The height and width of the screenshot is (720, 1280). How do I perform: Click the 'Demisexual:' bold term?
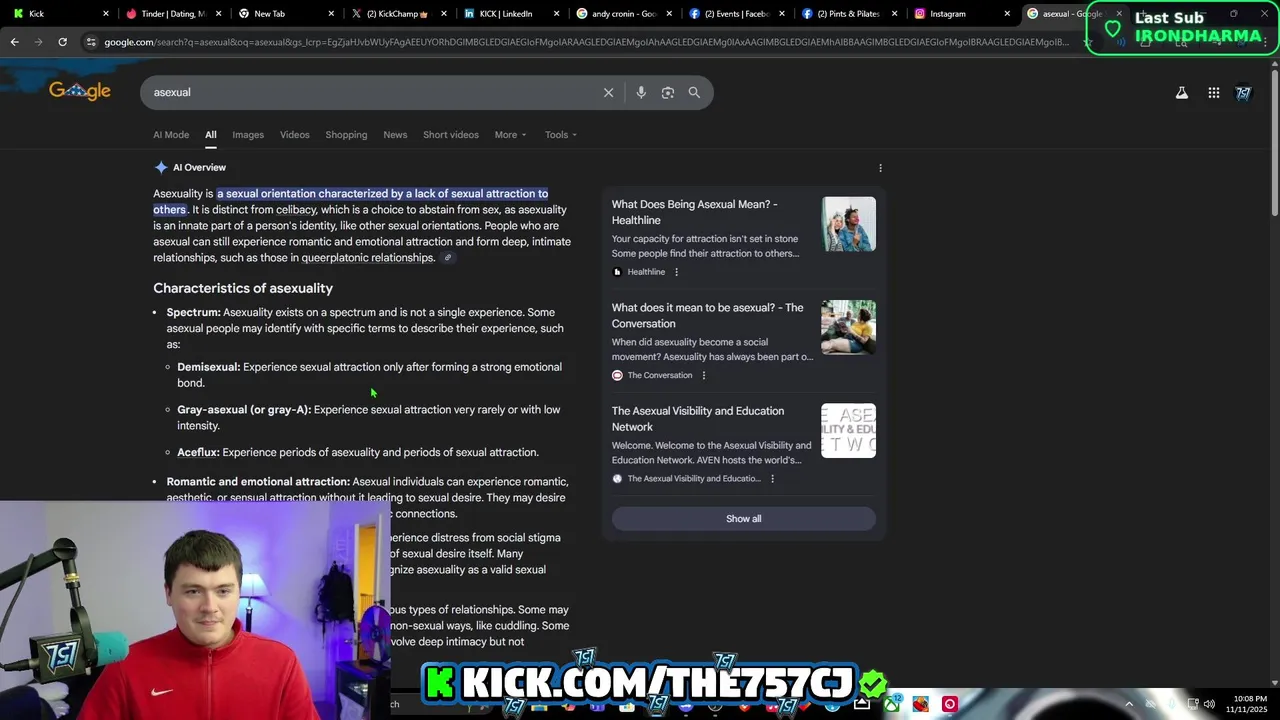pos(209,367)
